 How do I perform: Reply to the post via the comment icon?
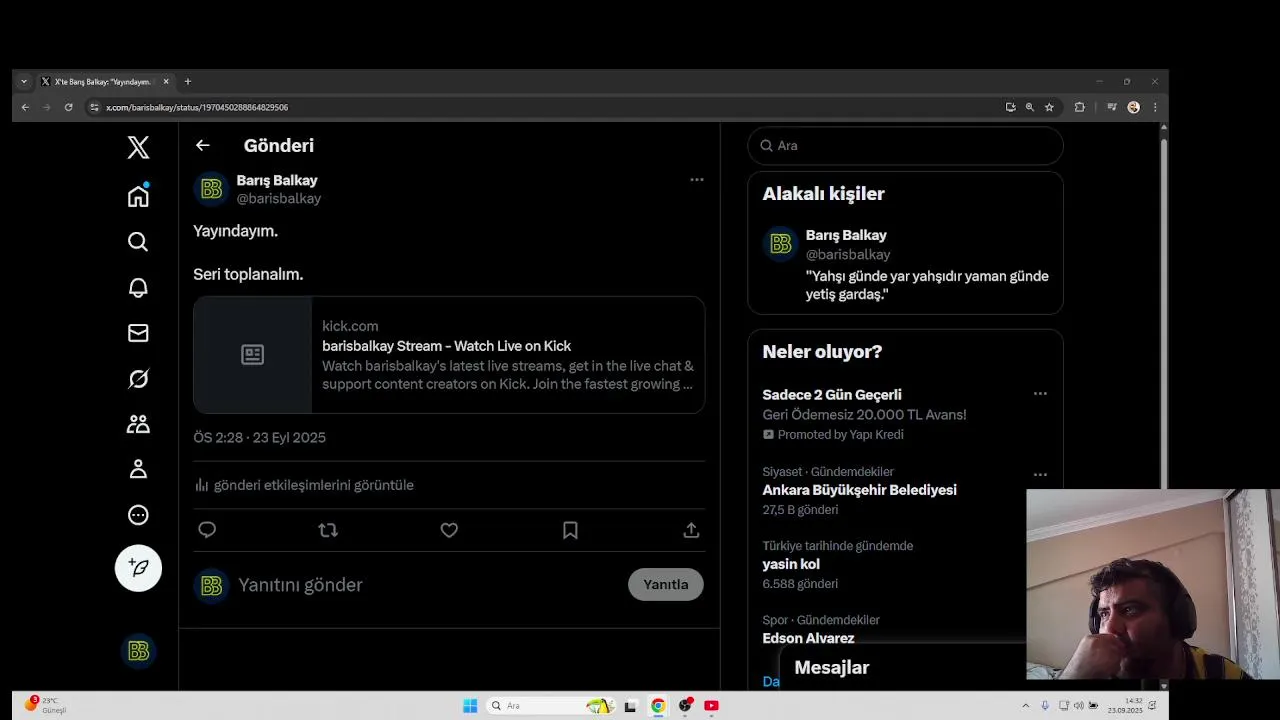pyautogui.click(x=207, y=530)
